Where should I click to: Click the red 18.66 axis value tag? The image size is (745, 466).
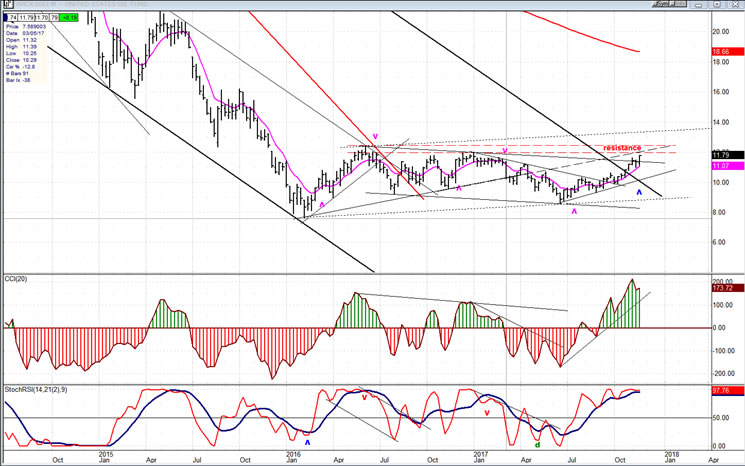(x=725, y=51)
